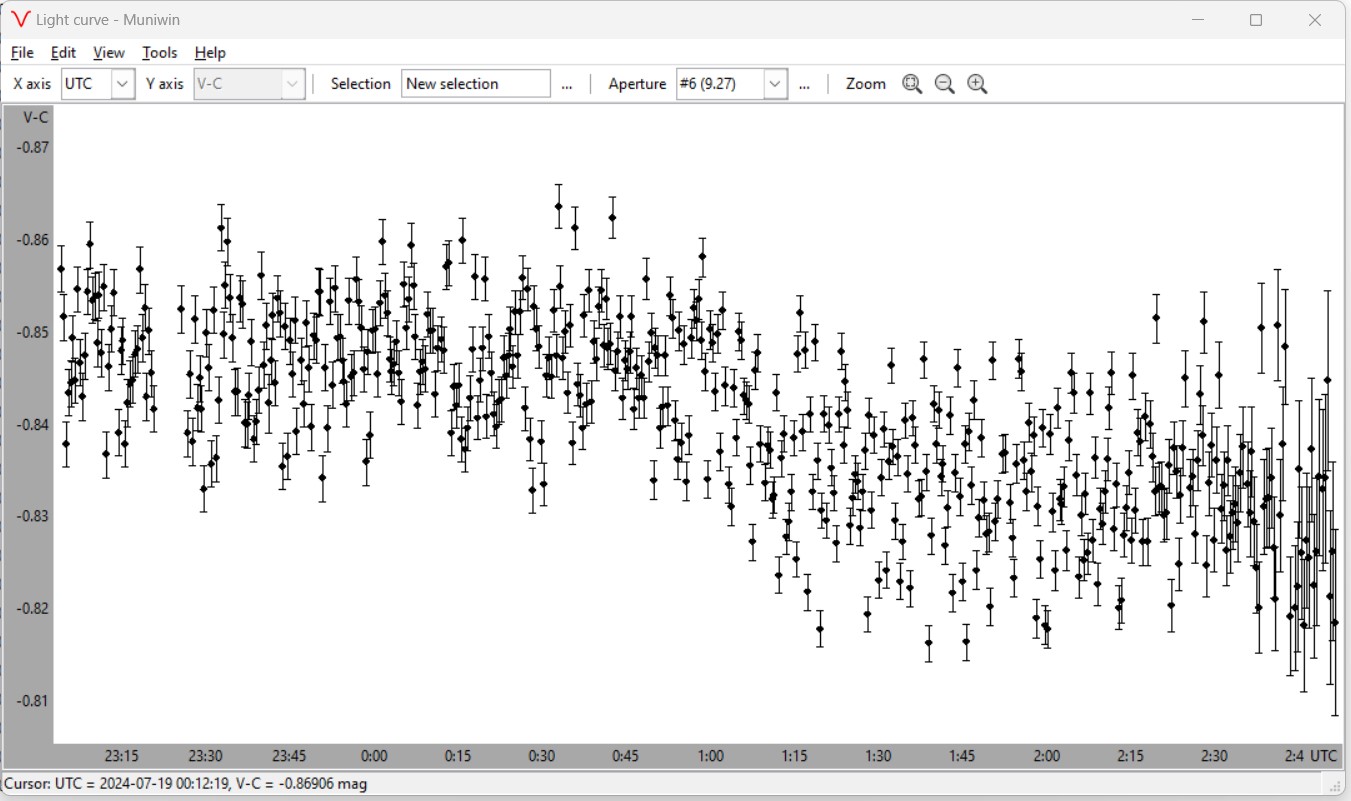This screenshot has width=1351, height=801.
Task: Open the Tools menu
Action: point(159,53)
